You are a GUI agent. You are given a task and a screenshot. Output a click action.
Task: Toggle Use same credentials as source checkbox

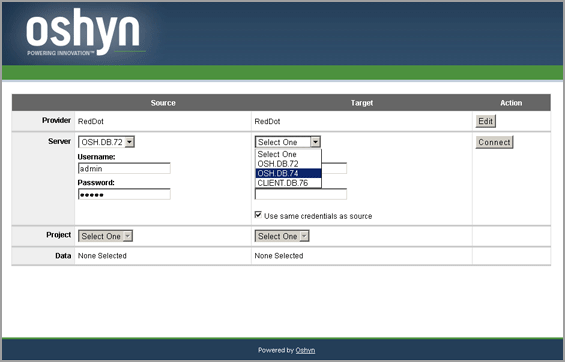(x=258, y=215)
